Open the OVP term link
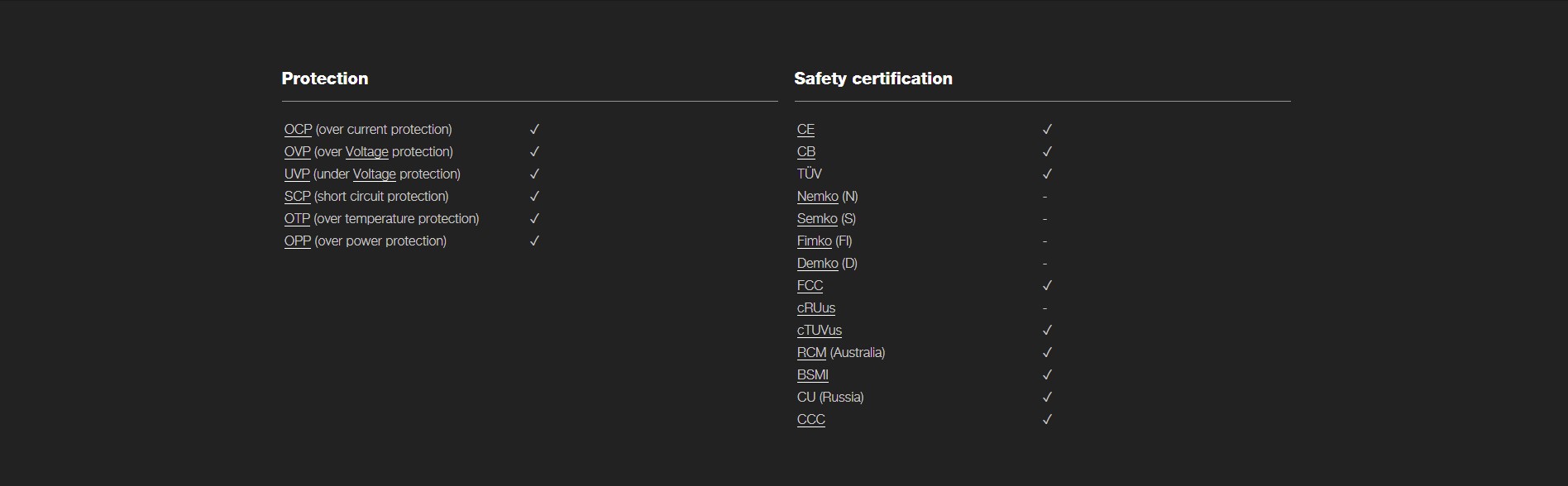 (298, 152)
